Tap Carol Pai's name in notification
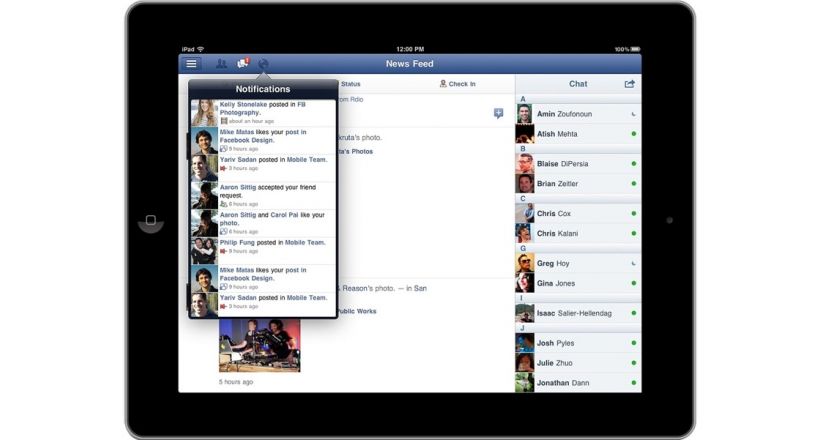 tap(284, 215)
